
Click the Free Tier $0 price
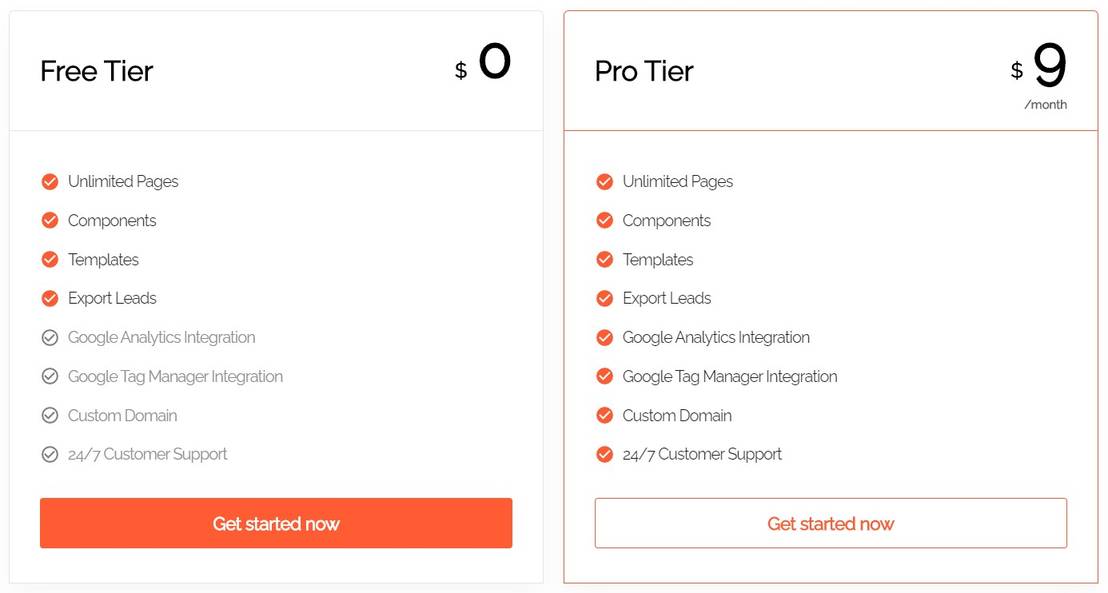[x=493, y=63]
